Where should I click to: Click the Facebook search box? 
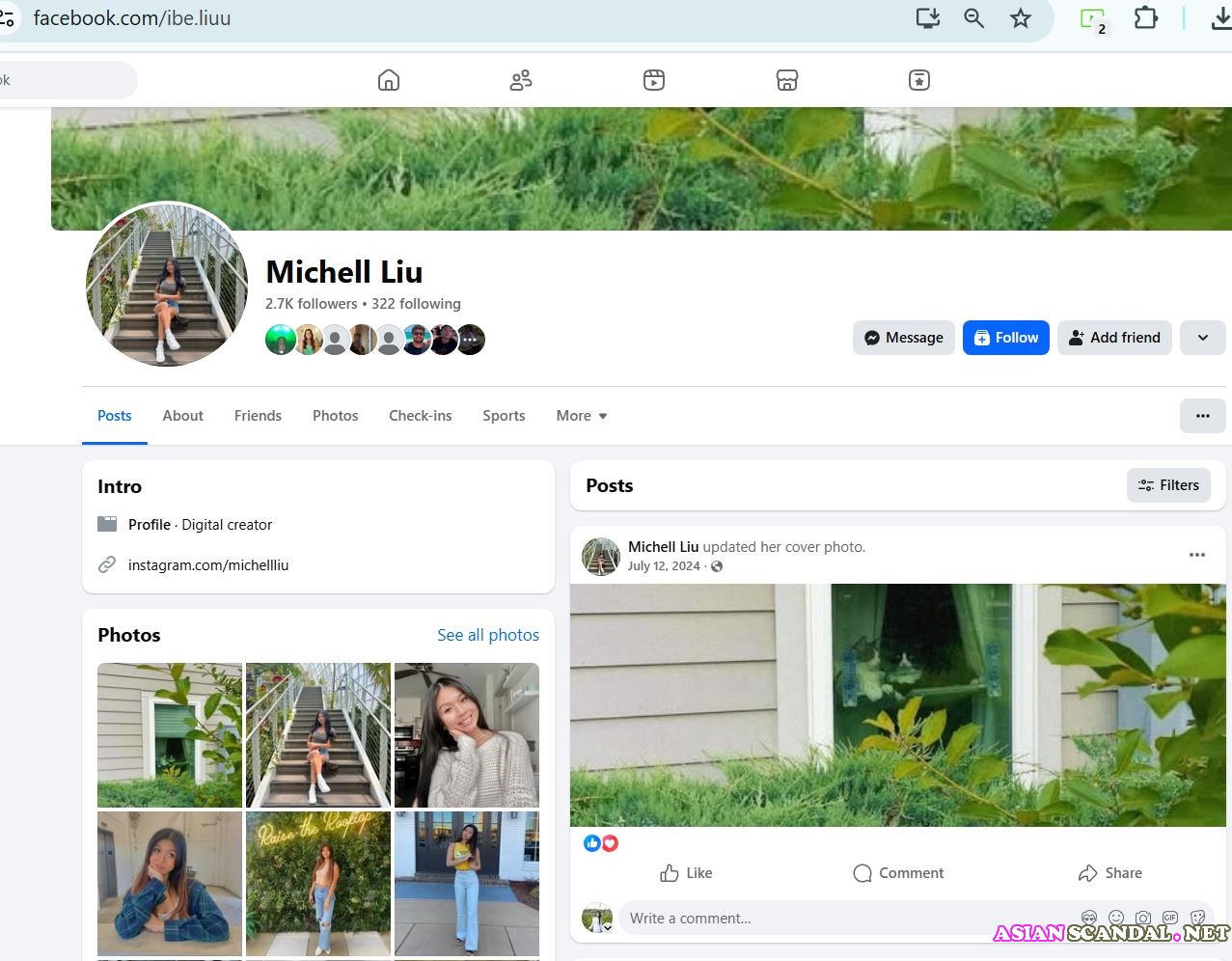(68, 80)
